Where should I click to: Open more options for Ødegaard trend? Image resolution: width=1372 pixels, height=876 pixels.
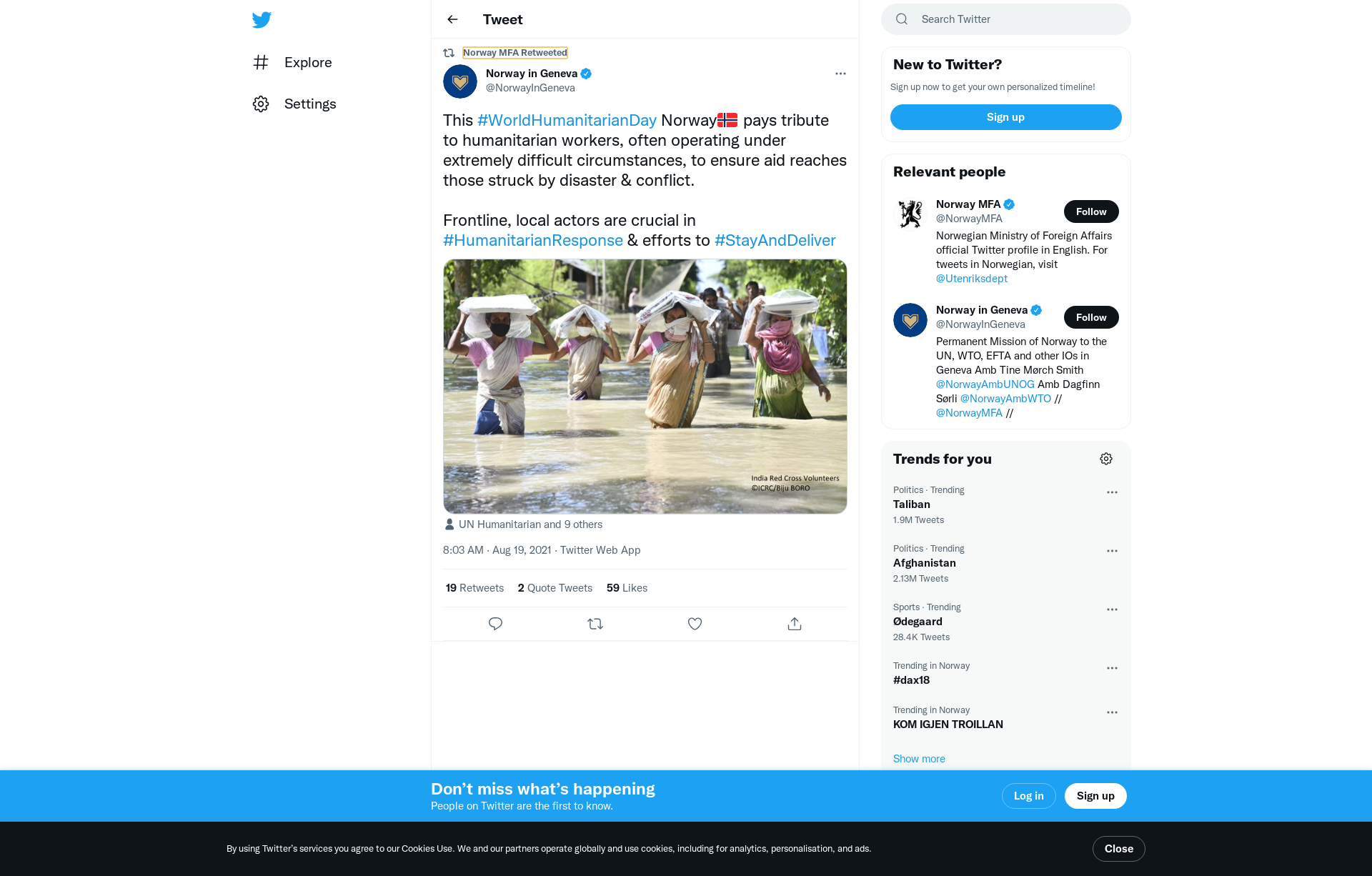click(x=1112, y=609)
